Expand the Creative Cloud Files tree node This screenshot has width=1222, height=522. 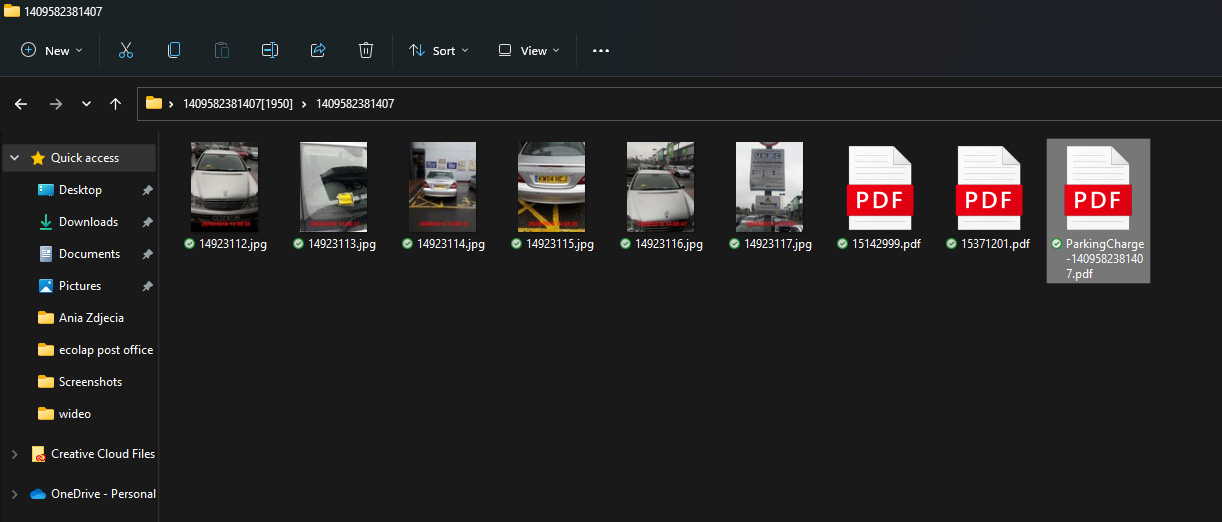(x=14, y=454)
